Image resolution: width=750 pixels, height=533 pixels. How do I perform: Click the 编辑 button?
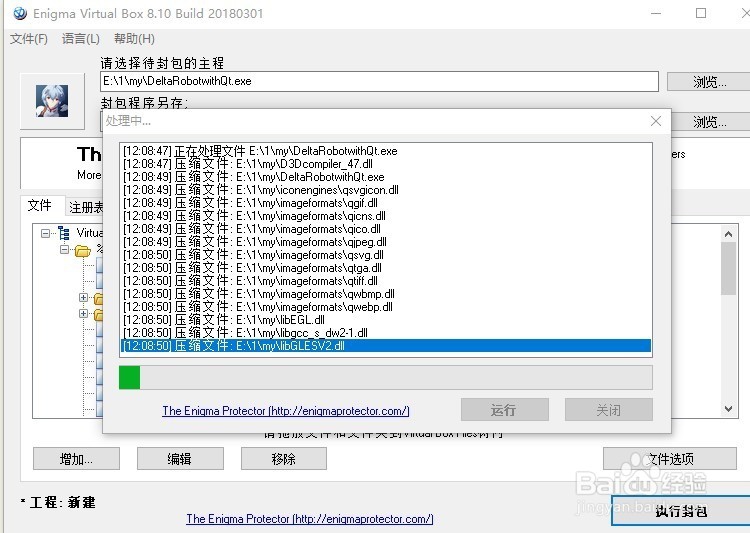point(180,459)
